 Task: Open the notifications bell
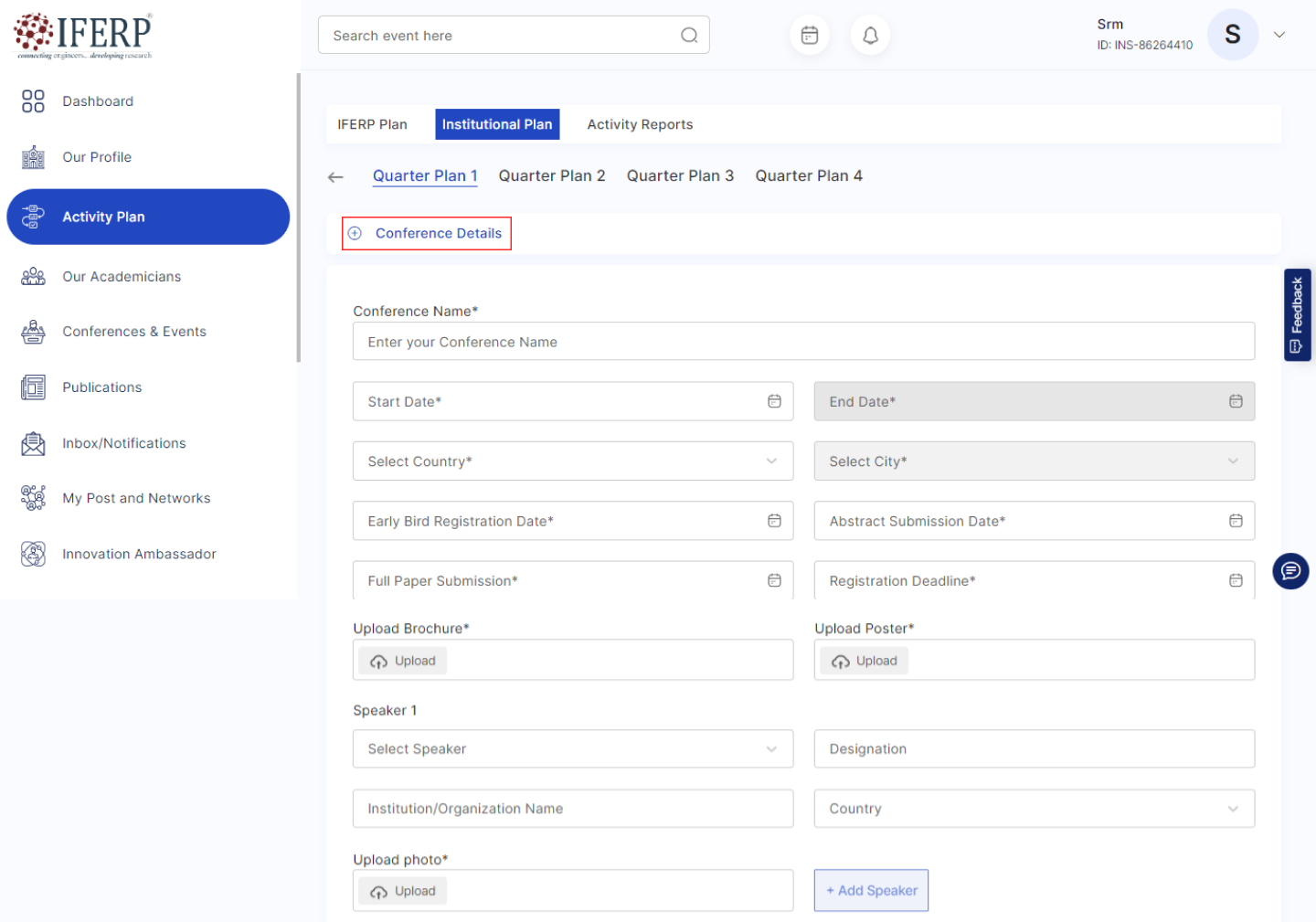pyautogui.click(x=870, y=36)
